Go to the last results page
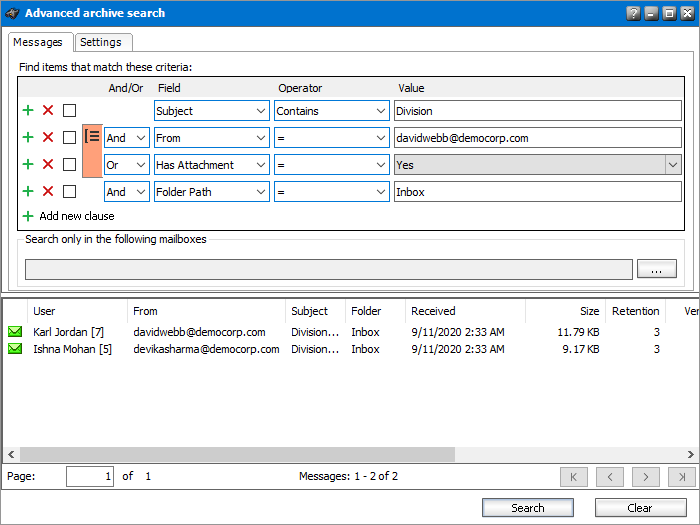Viewport: 700px width, 525px height. tap(682, 477)
